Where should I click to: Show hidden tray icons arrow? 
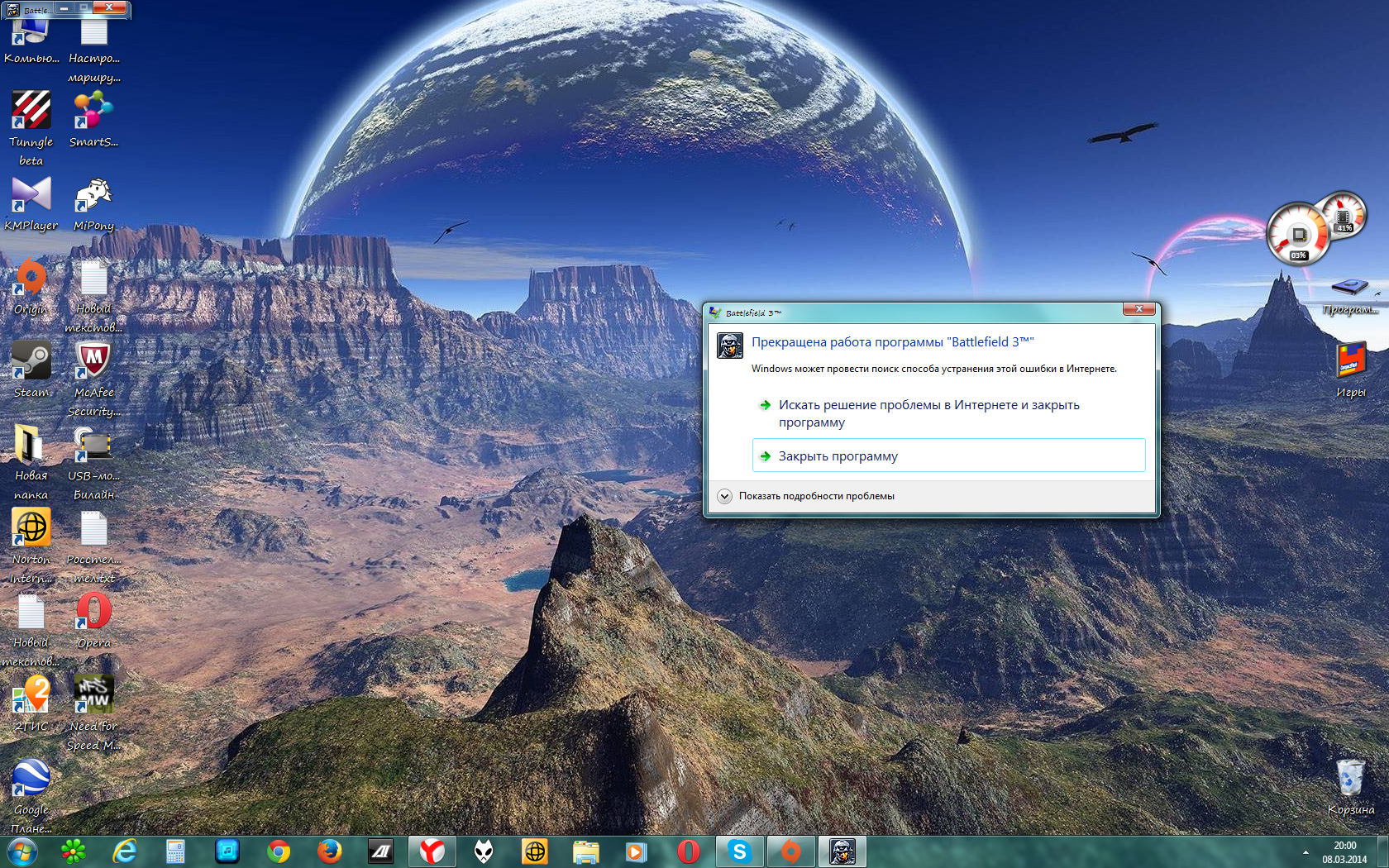point(1305,851)
